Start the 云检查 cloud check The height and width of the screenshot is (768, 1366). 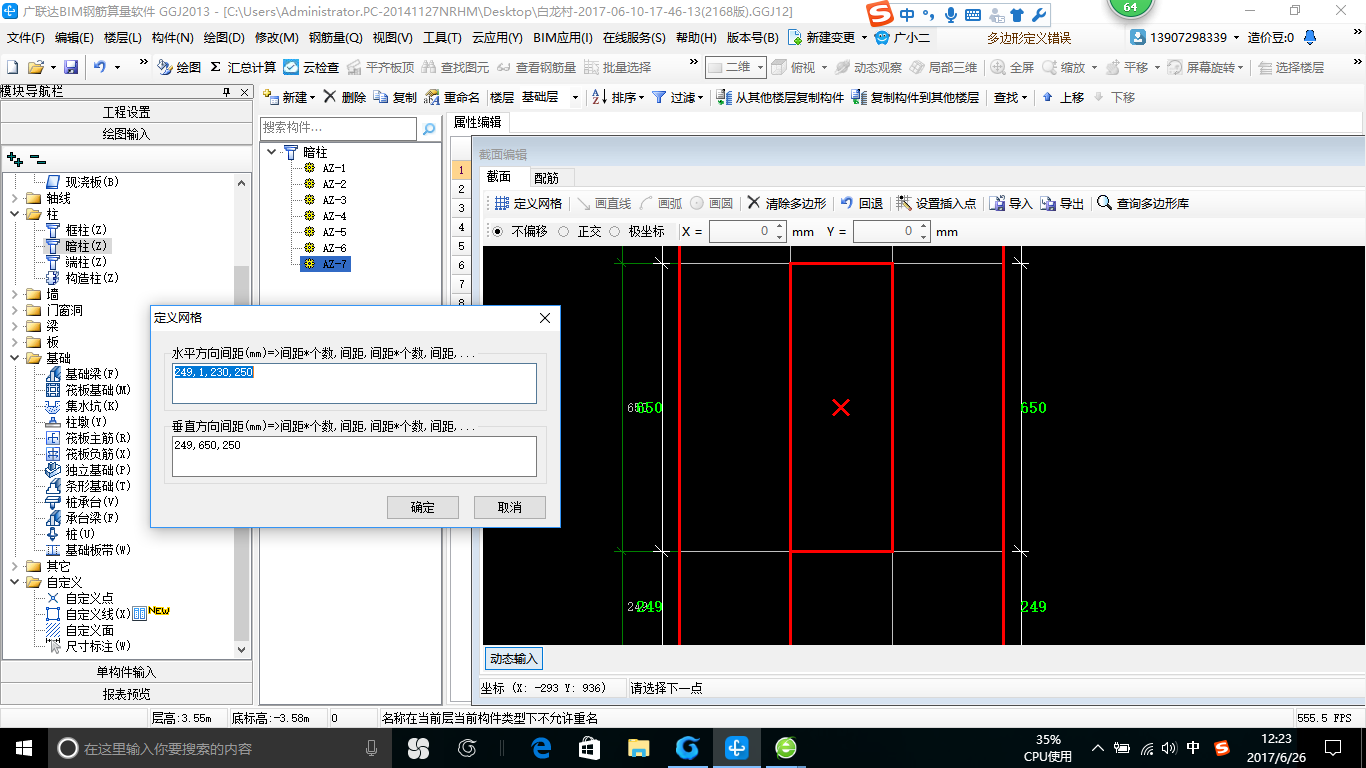point(311,67)
